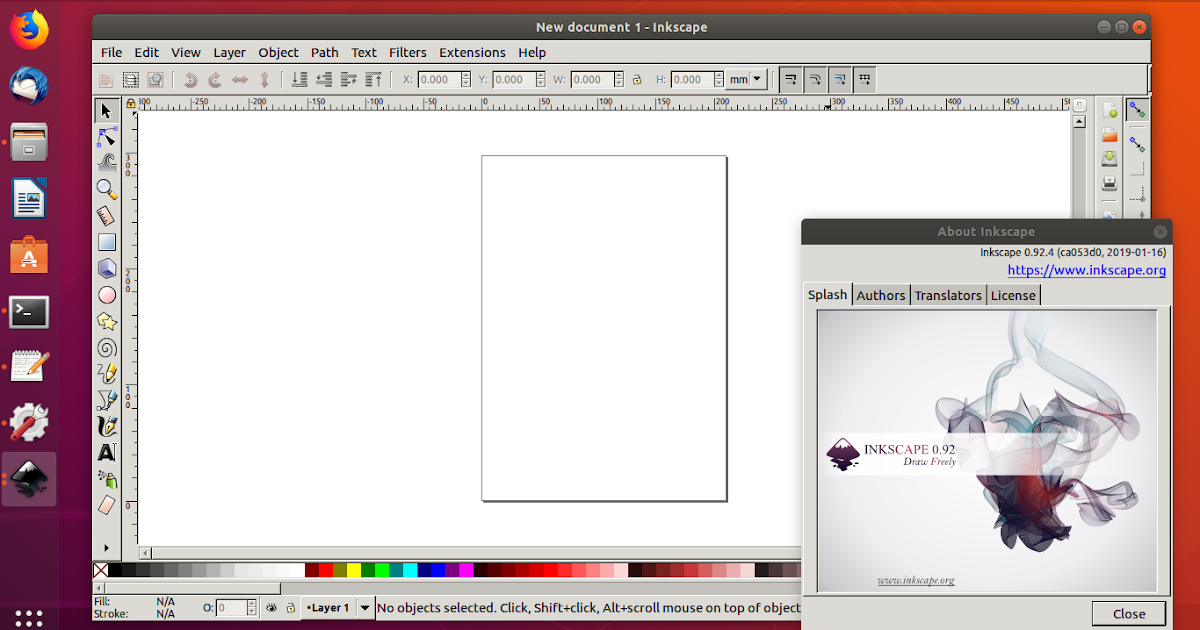The image size is (1200, 630).
Task: Select the Spiral tool
Action: pos(106,348)
